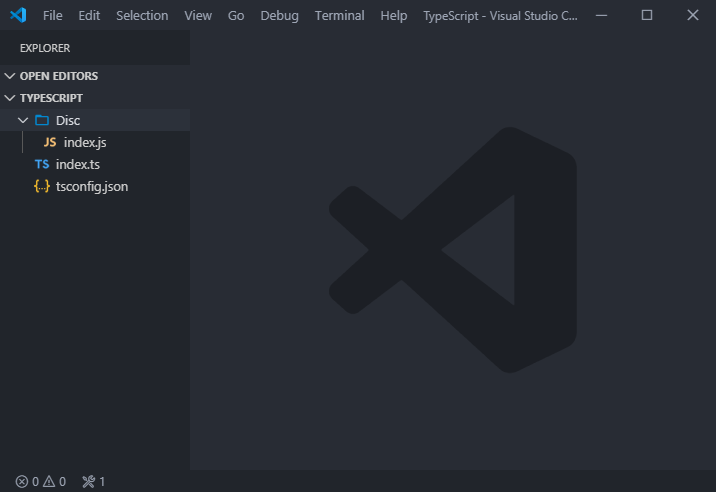716x492 pixels.
Task: Close the VS Code window
Action: [693, 15]
